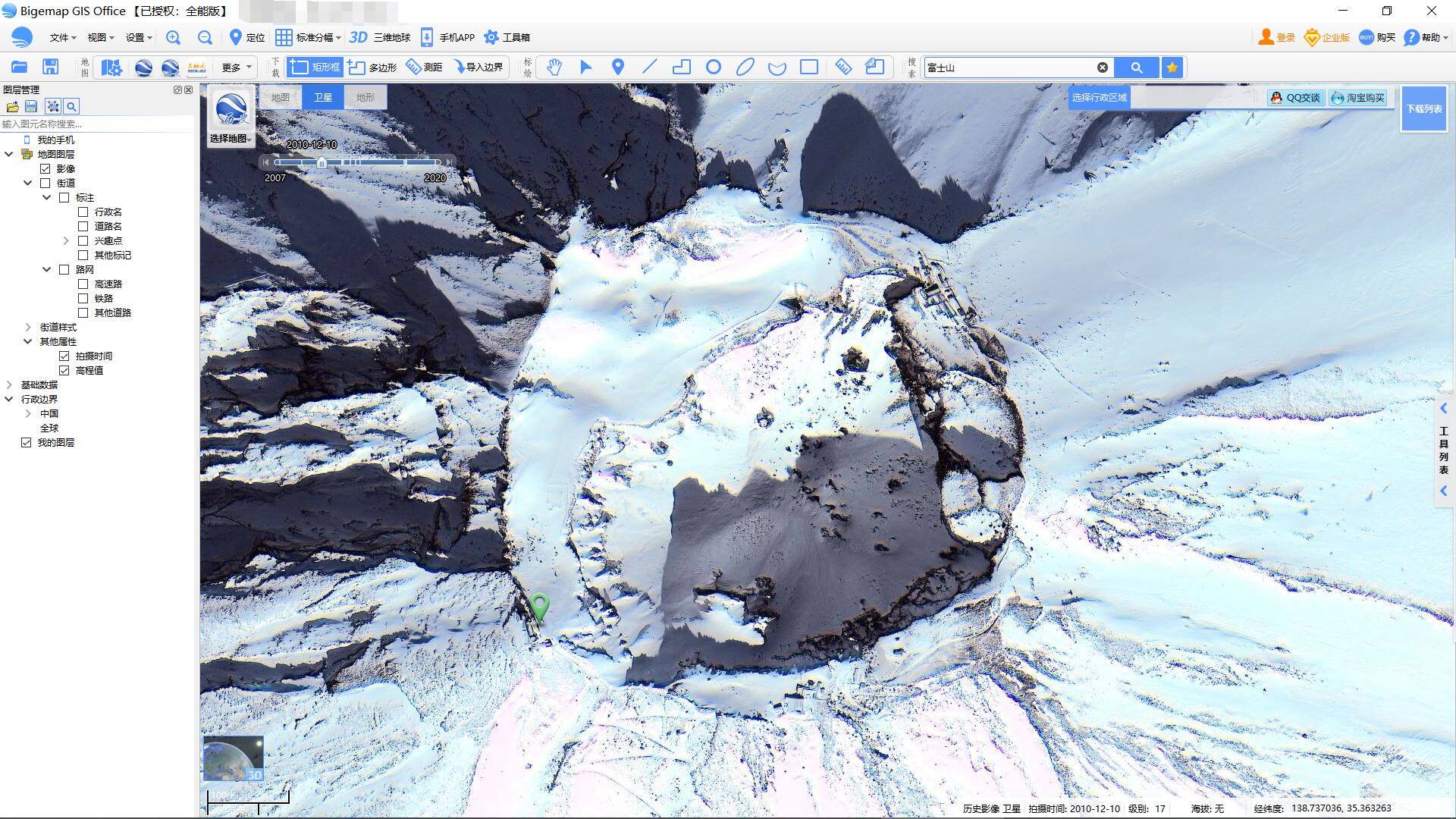Enable the 铁路 checkbox
Viewport: 1456px width, 819px height.
(83, 298)
